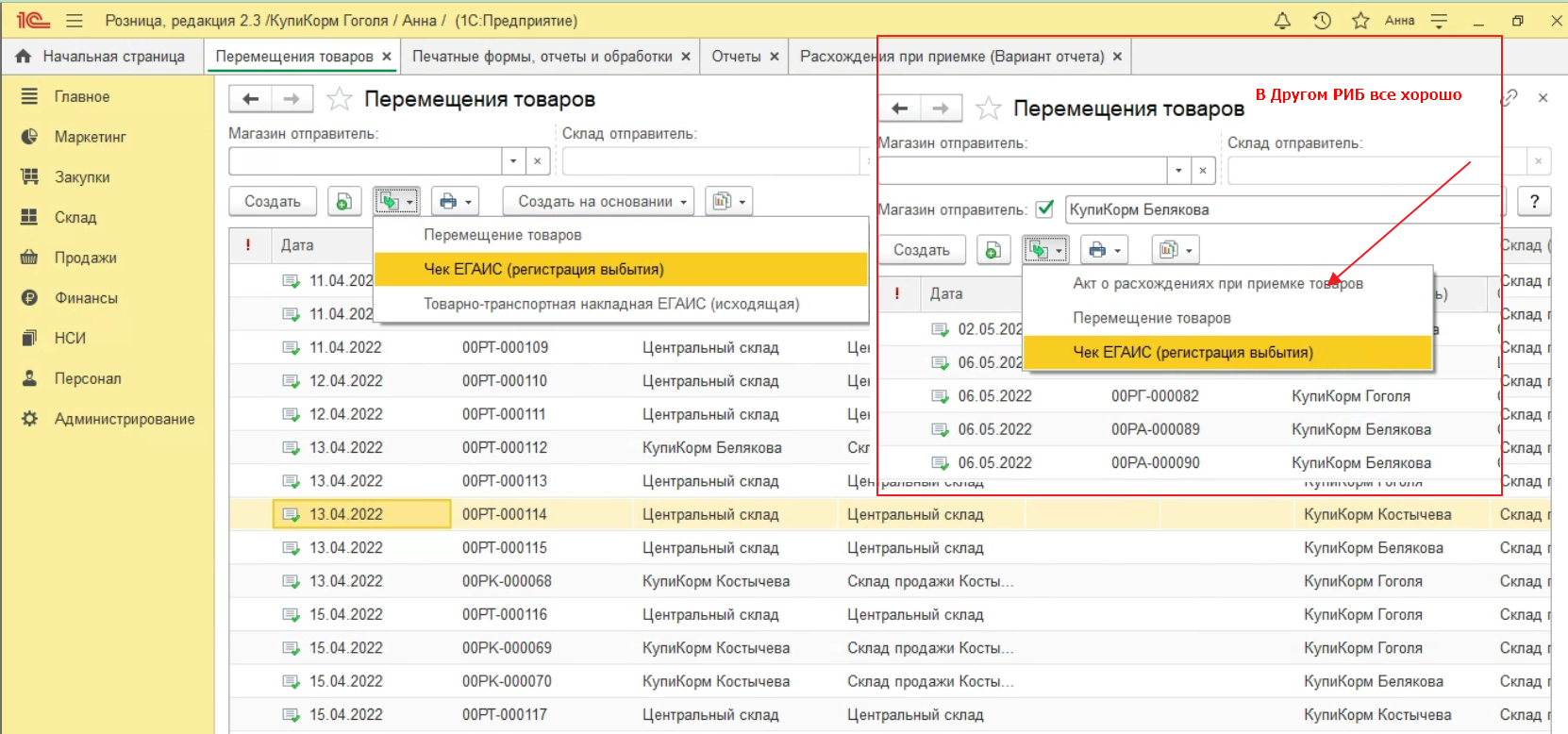
Task: Select the row with number 00РТ-000116
Action: point(505,614)
